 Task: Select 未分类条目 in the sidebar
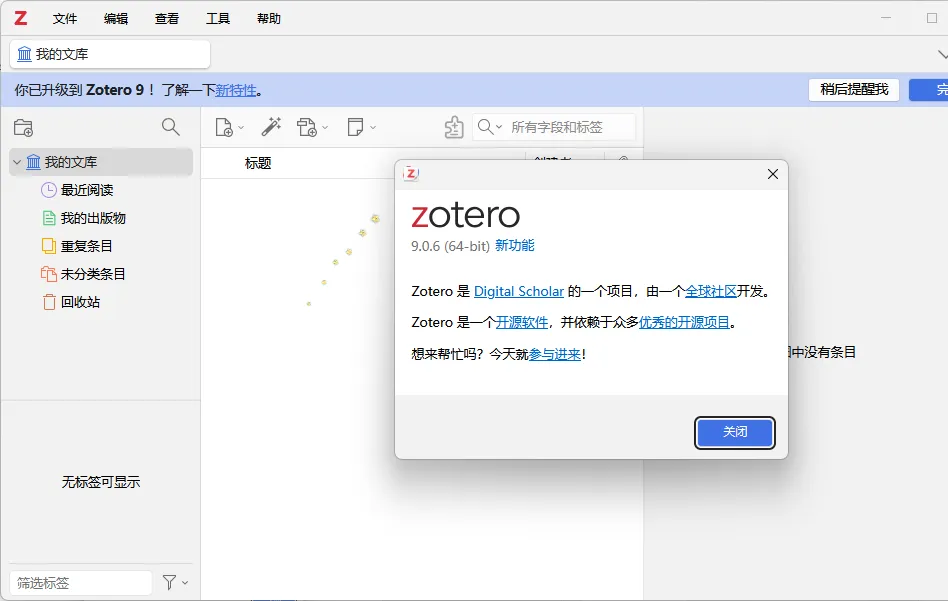pos(93,274)
